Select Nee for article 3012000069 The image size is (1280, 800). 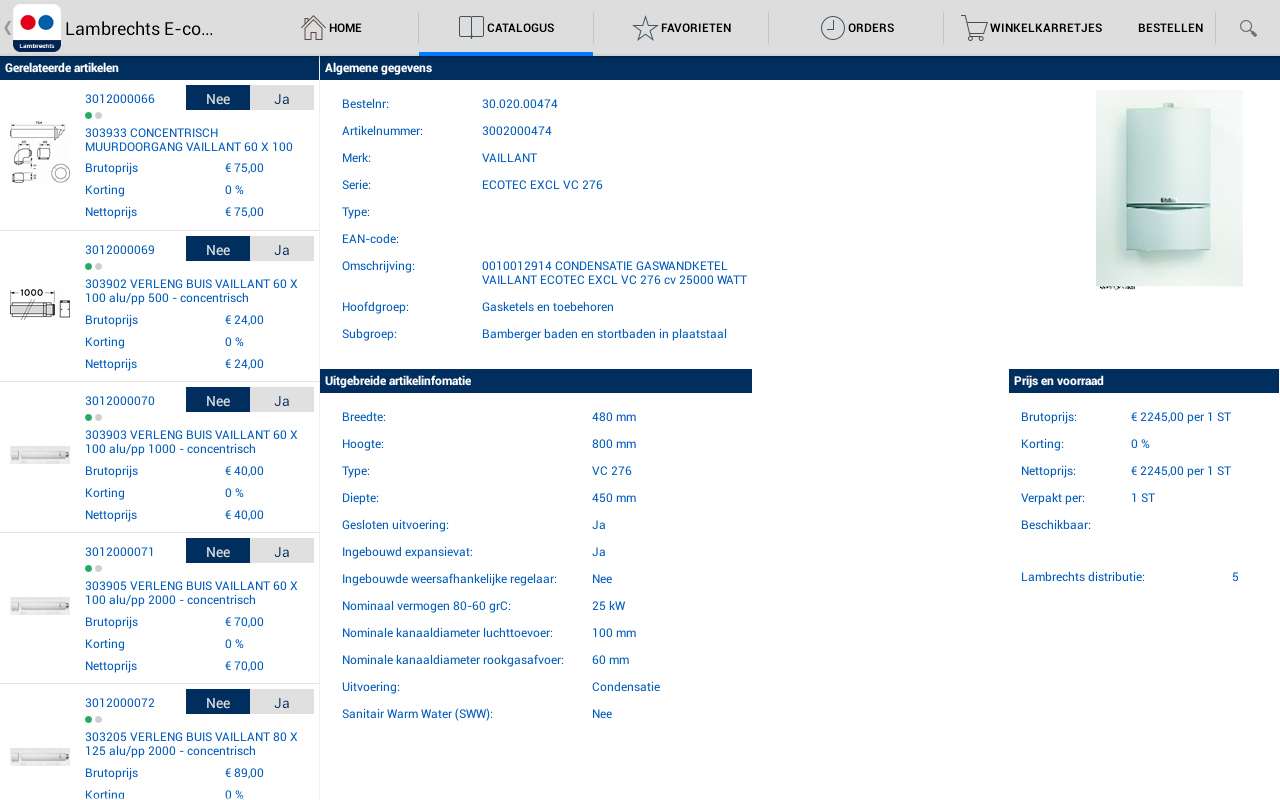pyautogui.click(x=218, y=249)
